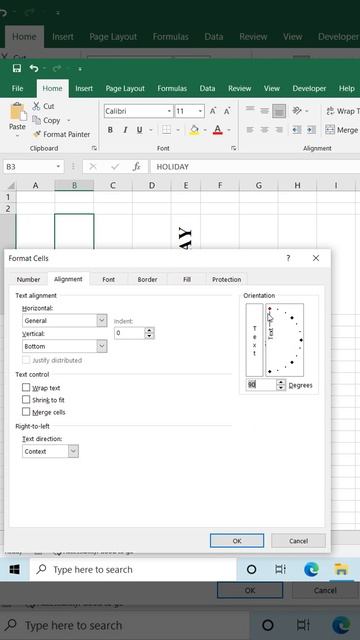Click the Windows Start button
This screenshot has height=640, width=360.
15,569
